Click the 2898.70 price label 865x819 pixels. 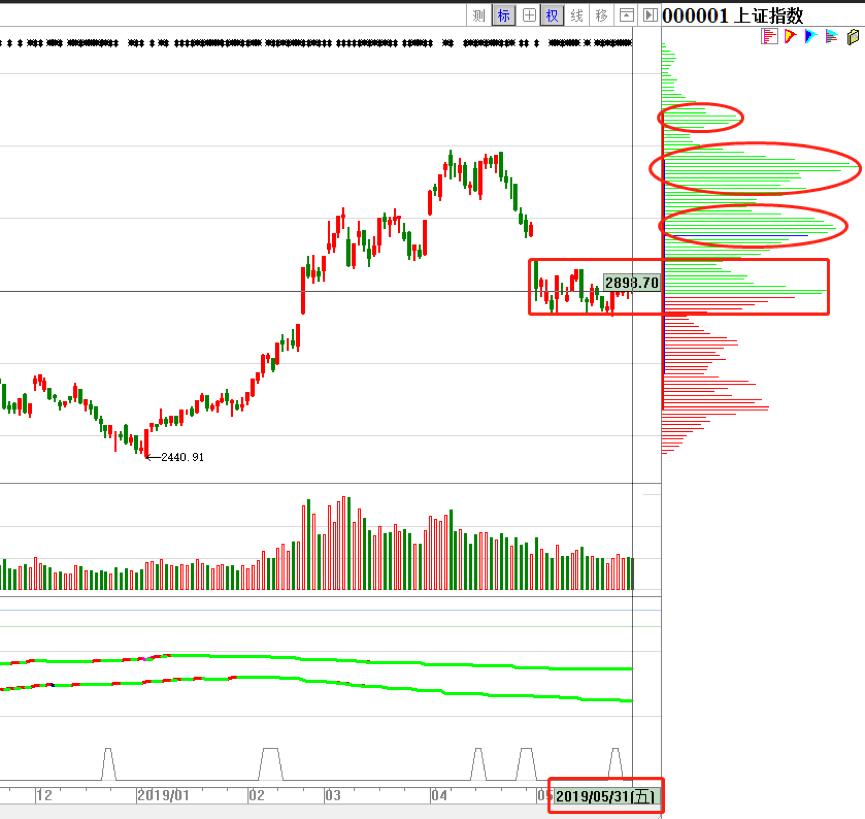[x=632, y=283]
